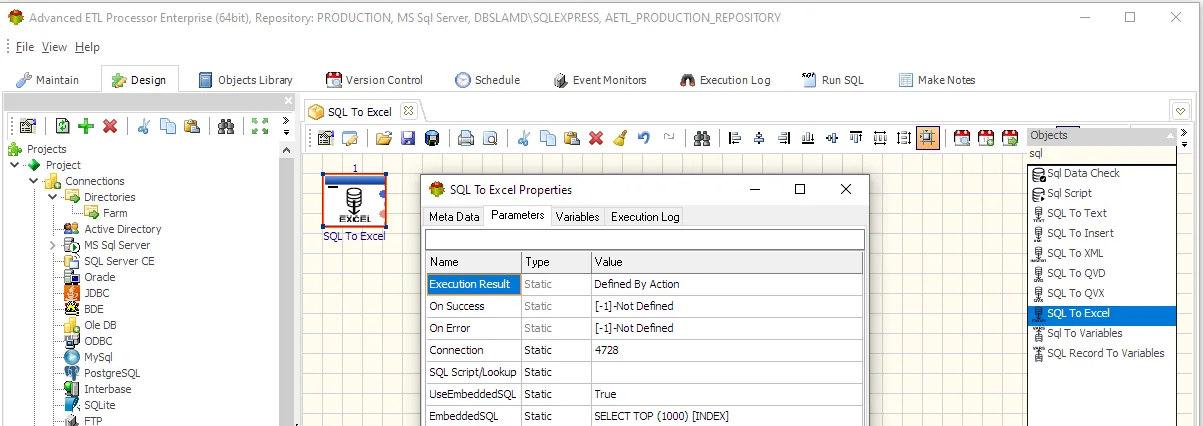
Task: Open the left panel toolbar overflow chevron
Action: pyautogui.click(x=286, y=126)
